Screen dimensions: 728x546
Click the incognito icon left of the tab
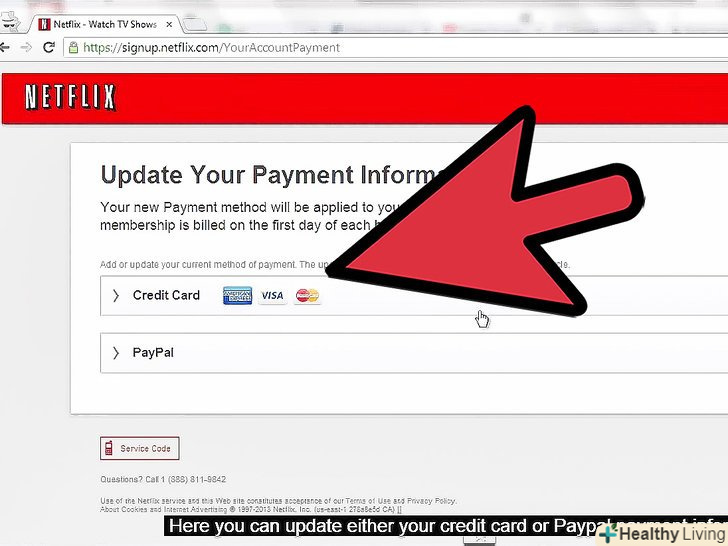(x=9, y=22)
